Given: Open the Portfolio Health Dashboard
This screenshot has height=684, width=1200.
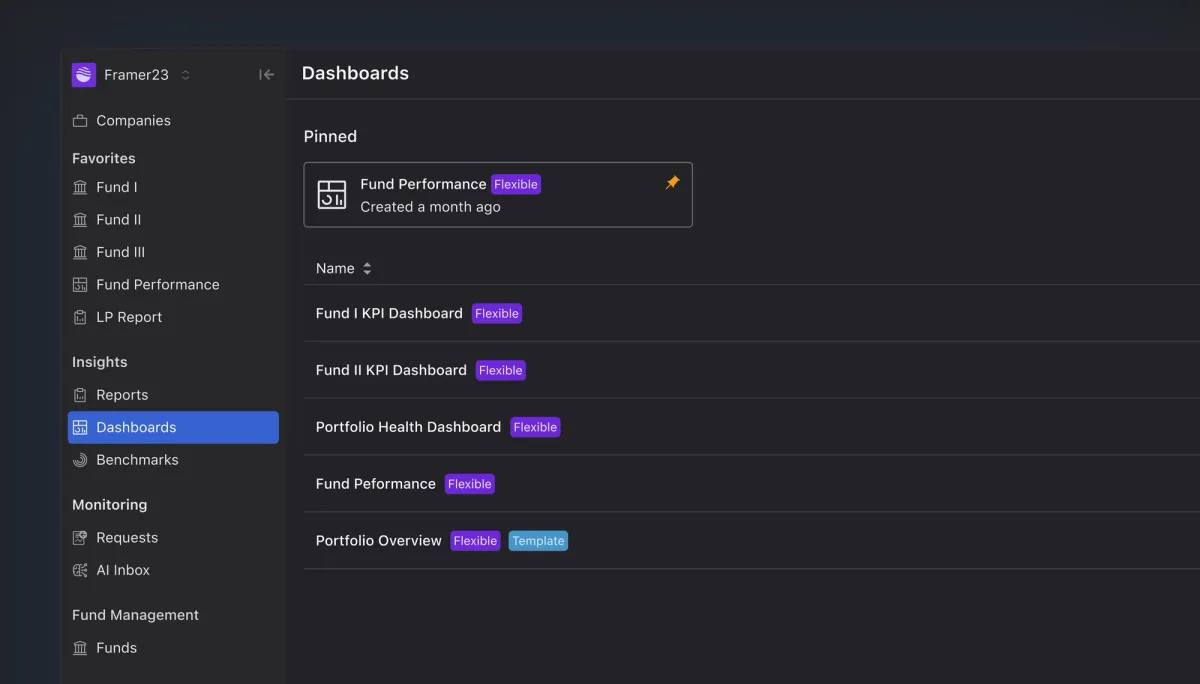Looking at the screenshot, I should click(408, 426).
